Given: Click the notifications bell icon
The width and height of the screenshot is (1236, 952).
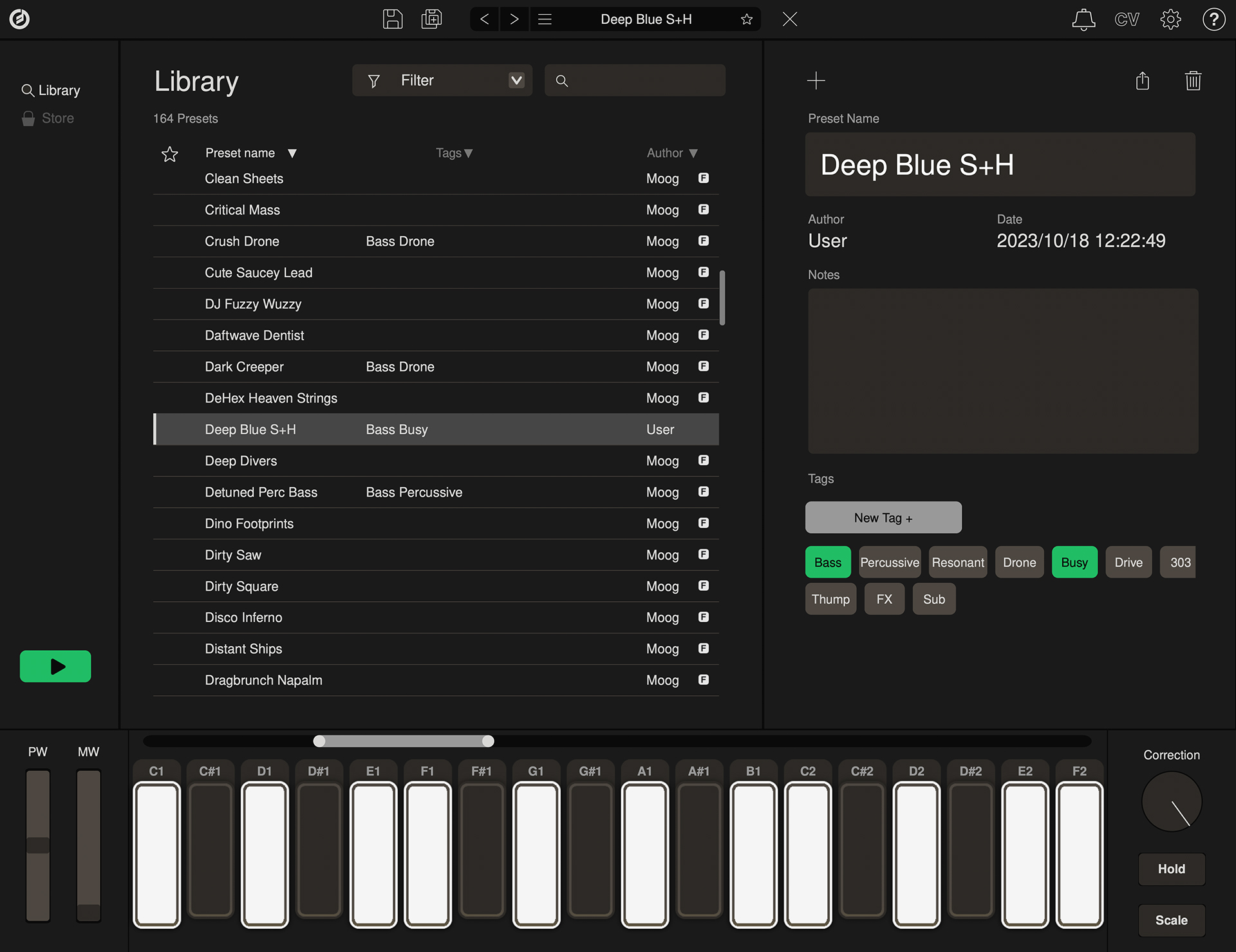Looking at the screenshot, I should tap(1083, 19).
